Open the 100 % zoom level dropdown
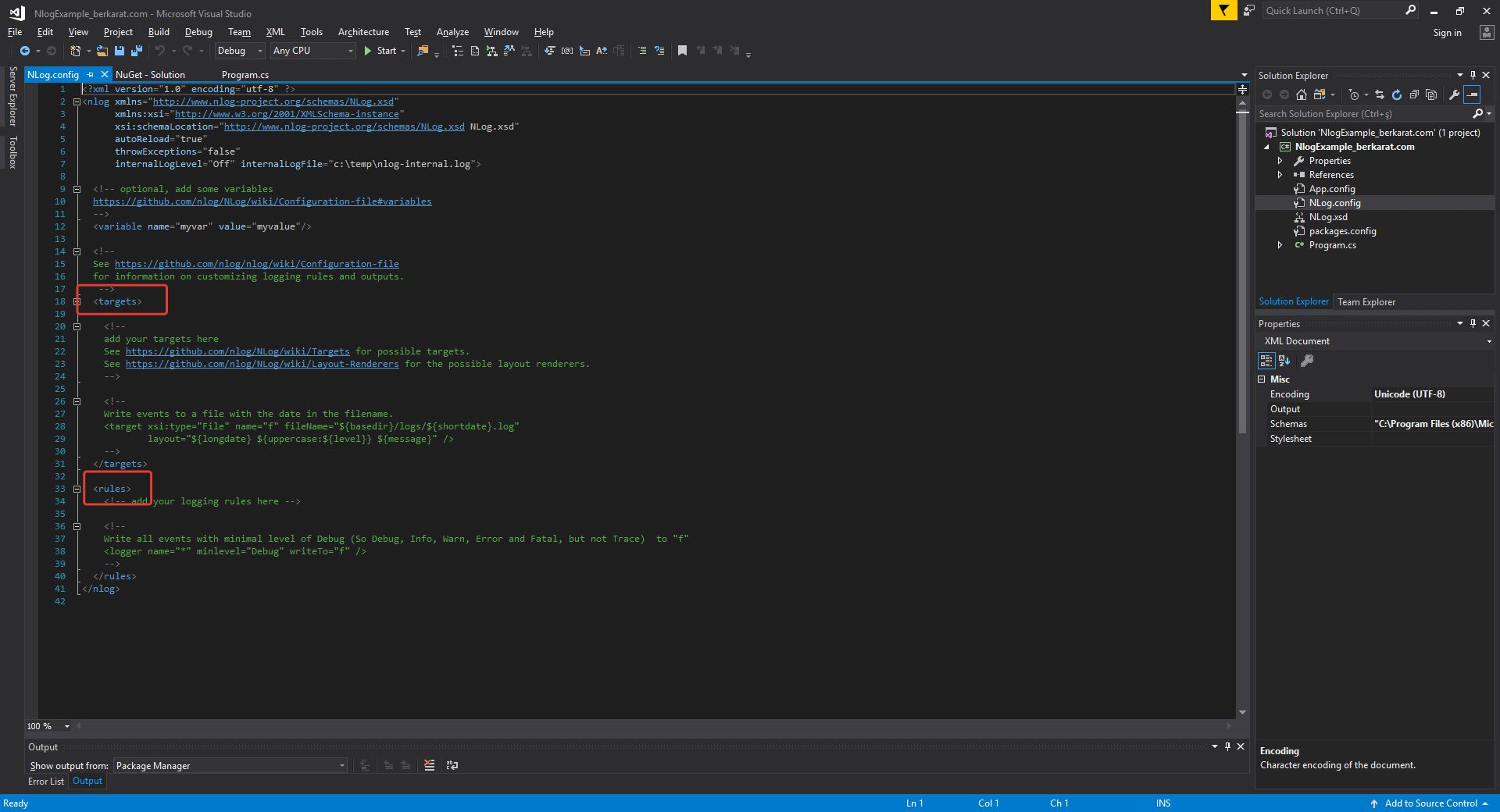Screen dimensions: 1500x812 pos(48,726)
